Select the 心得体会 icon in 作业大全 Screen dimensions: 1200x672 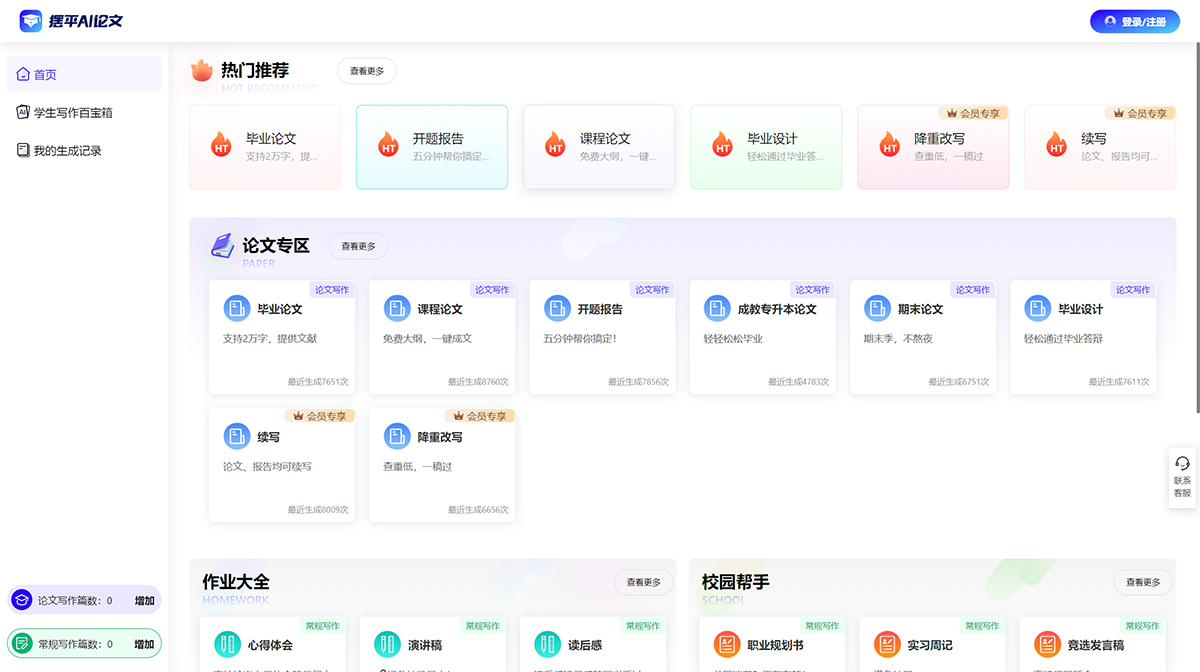tap(227, 644)
